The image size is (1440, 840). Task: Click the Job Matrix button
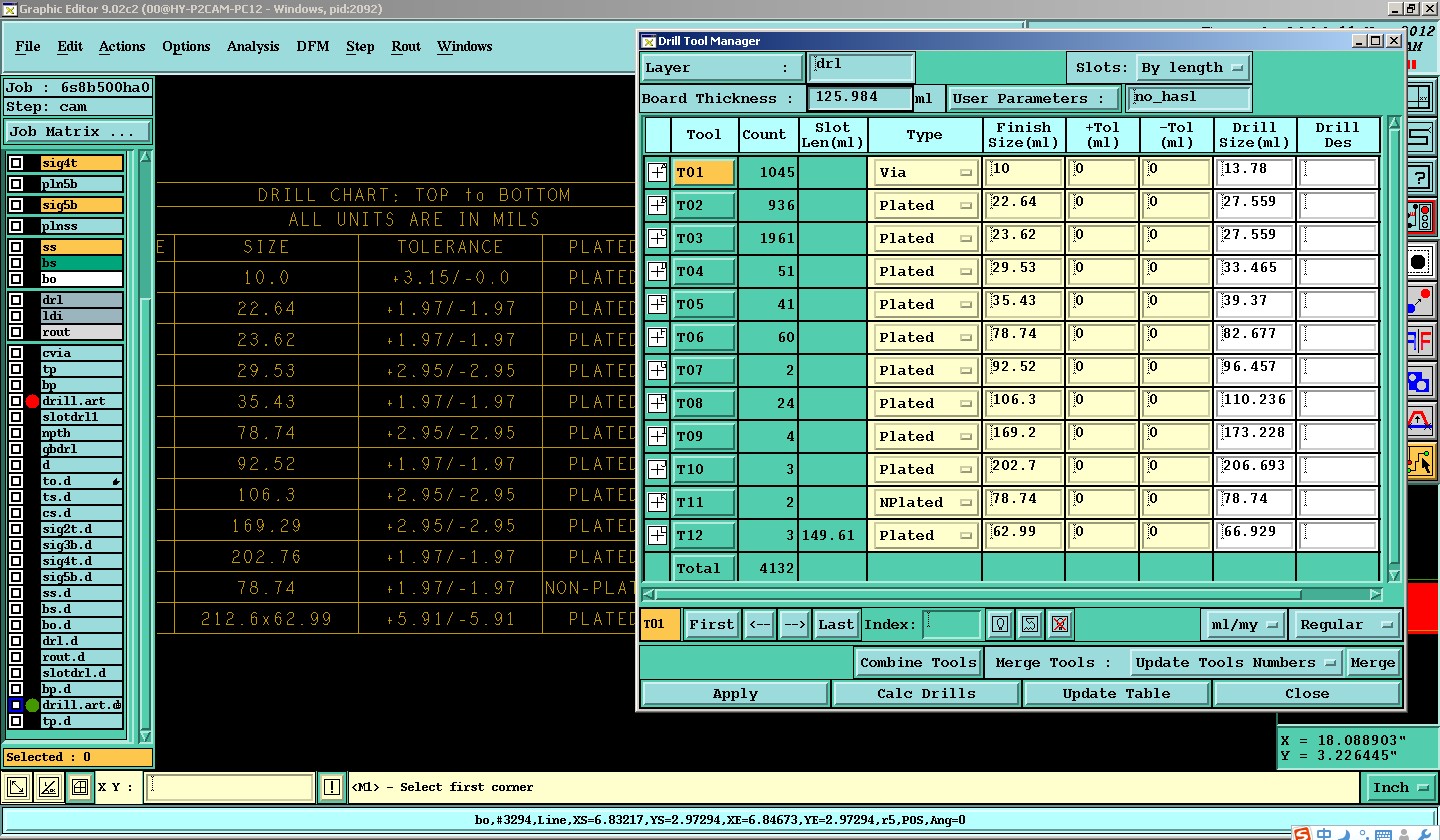pyautogui.click(x=77, y=131)
